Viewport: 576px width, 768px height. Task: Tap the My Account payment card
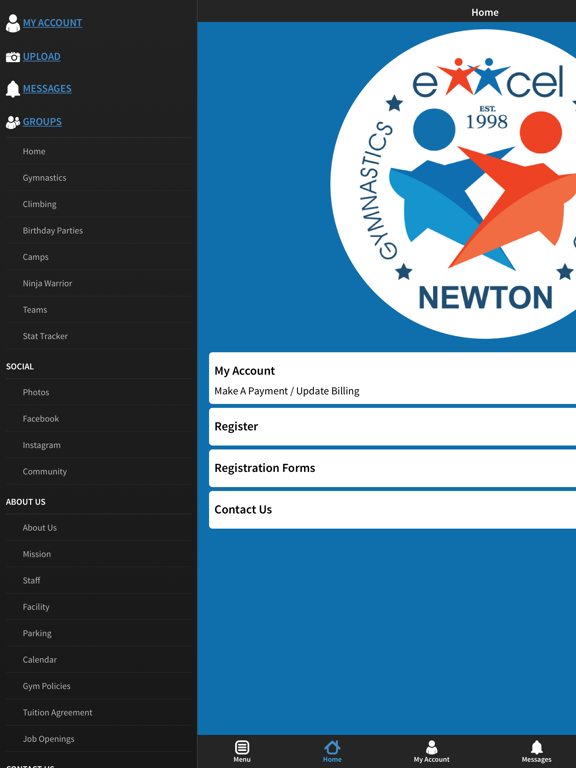coord(392,378)
